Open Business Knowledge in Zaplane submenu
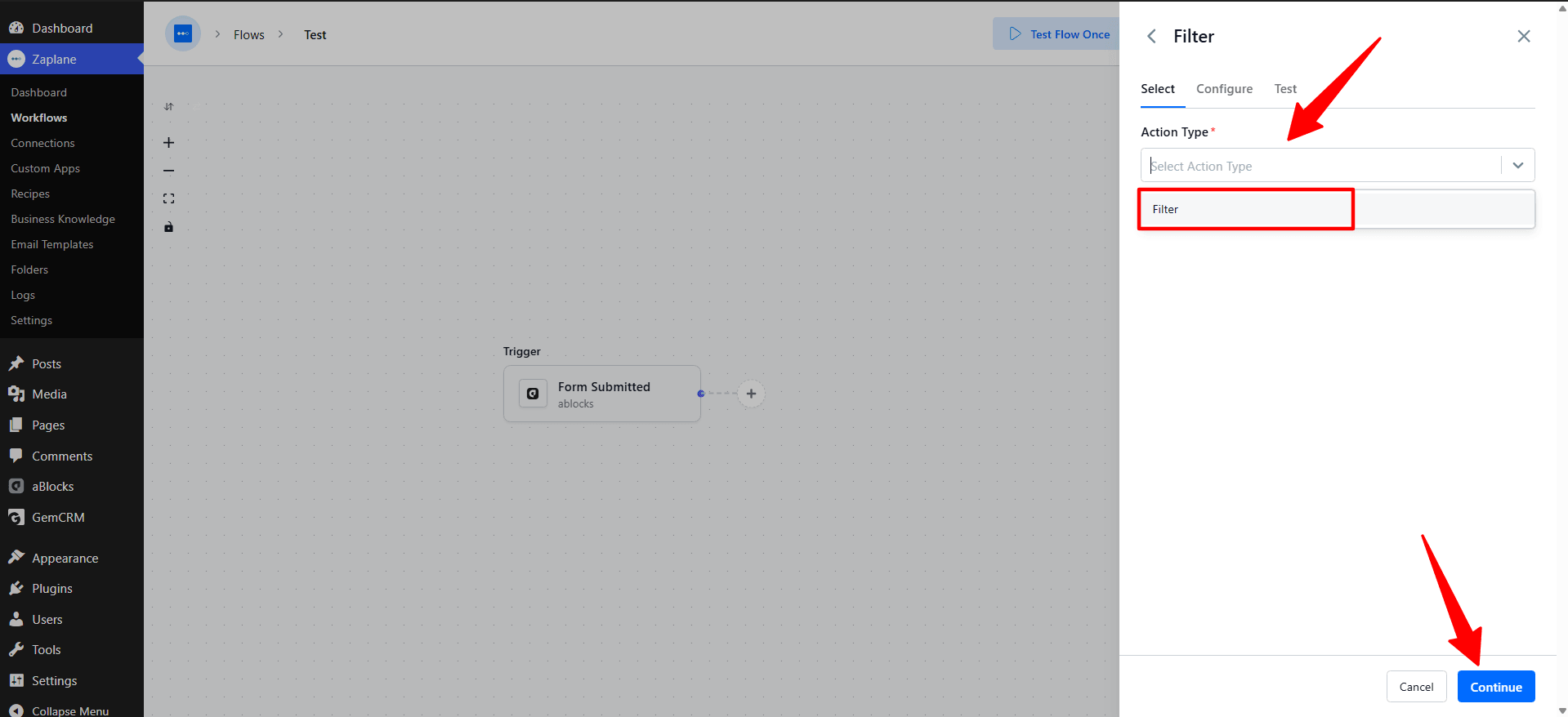This screenshot has width=1568, height=717. [63, 219]
